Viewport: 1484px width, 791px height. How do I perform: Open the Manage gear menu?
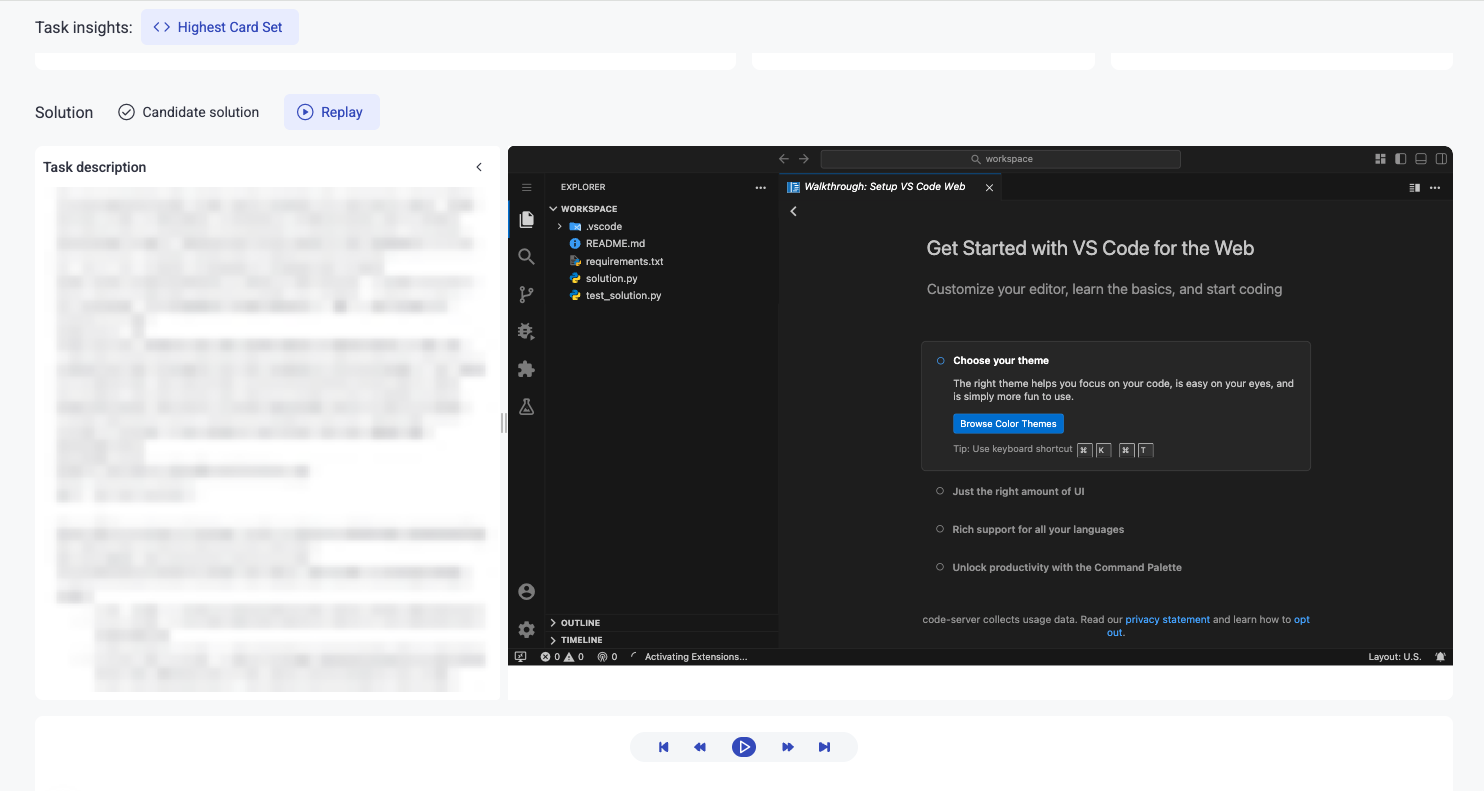click(526, 630)
